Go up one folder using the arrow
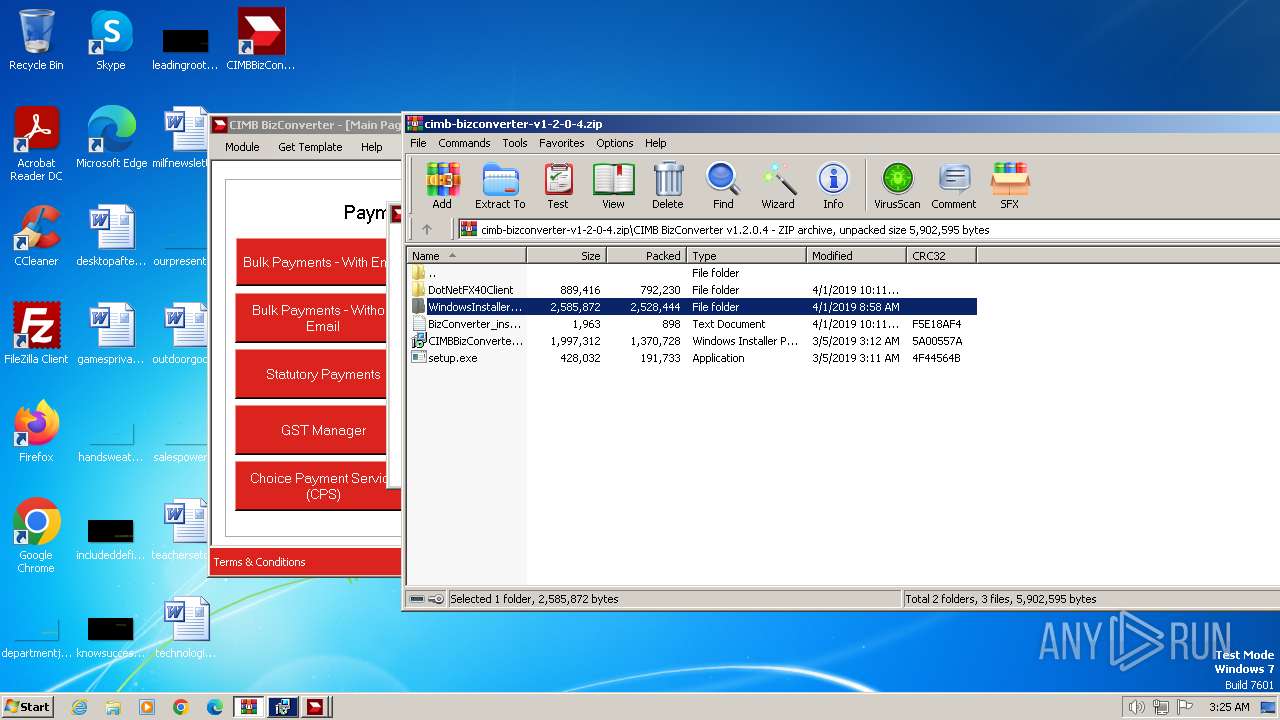1280x720 pixels. click(x=427, y=230)
